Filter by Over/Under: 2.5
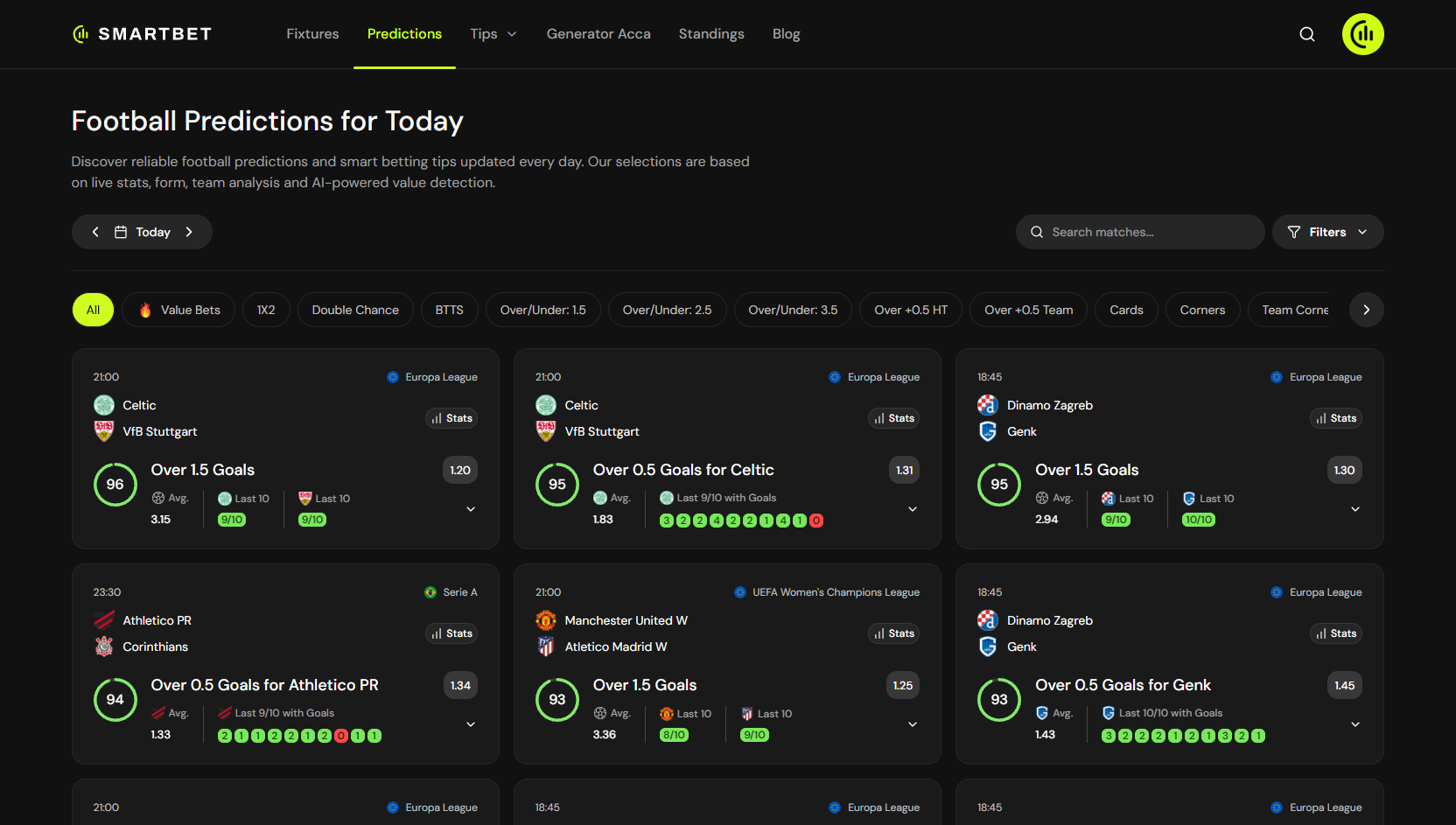Image resolution: width=1456 pixels, height=825 pixels. (x=668, y=310)
